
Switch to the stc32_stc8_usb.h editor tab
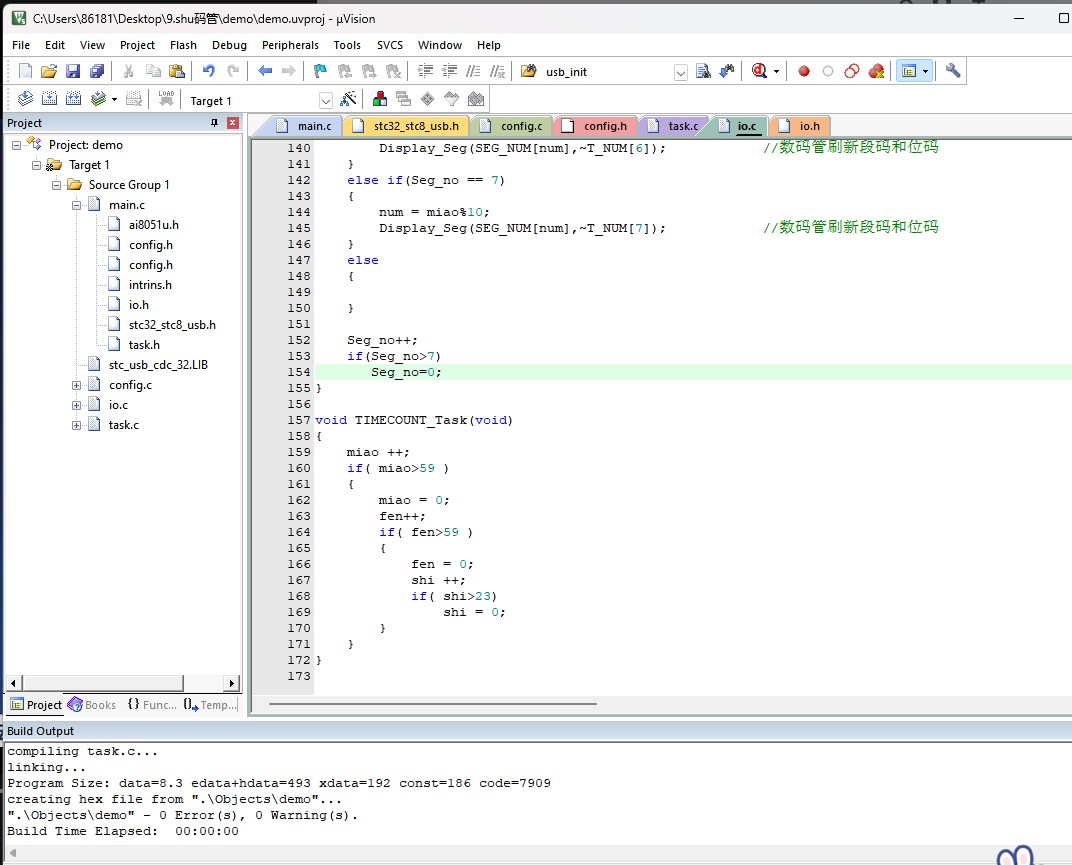pos(407,126)
